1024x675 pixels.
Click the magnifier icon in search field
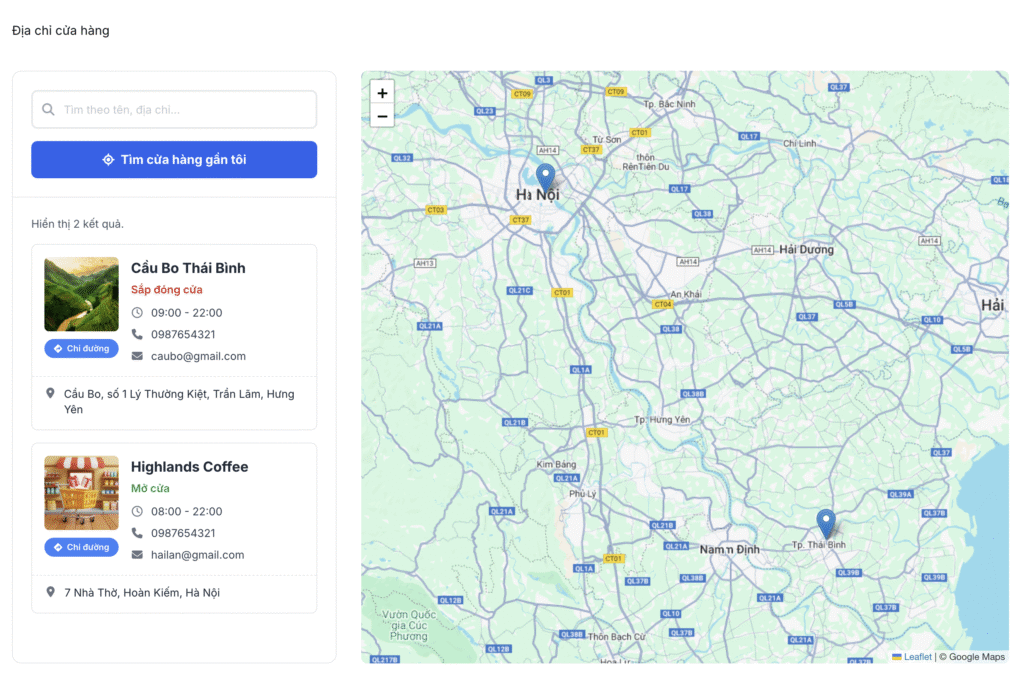(48, 110)
